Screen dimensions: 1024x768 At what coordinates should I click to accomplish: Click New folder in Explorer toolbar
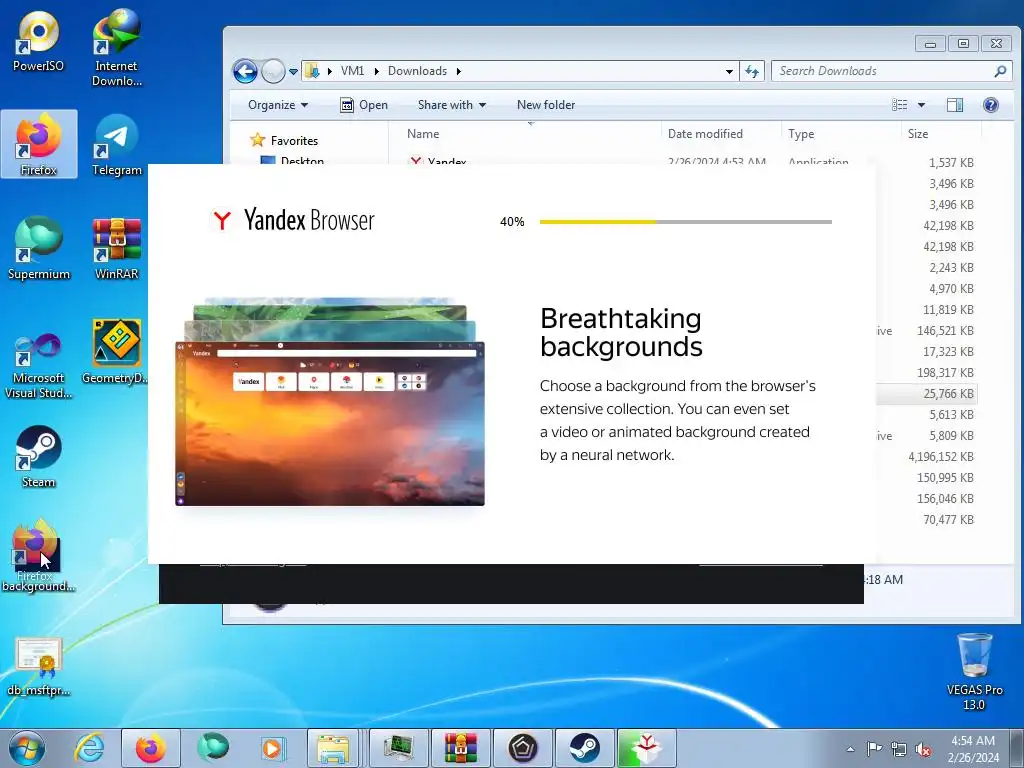[x=546, y=104]
